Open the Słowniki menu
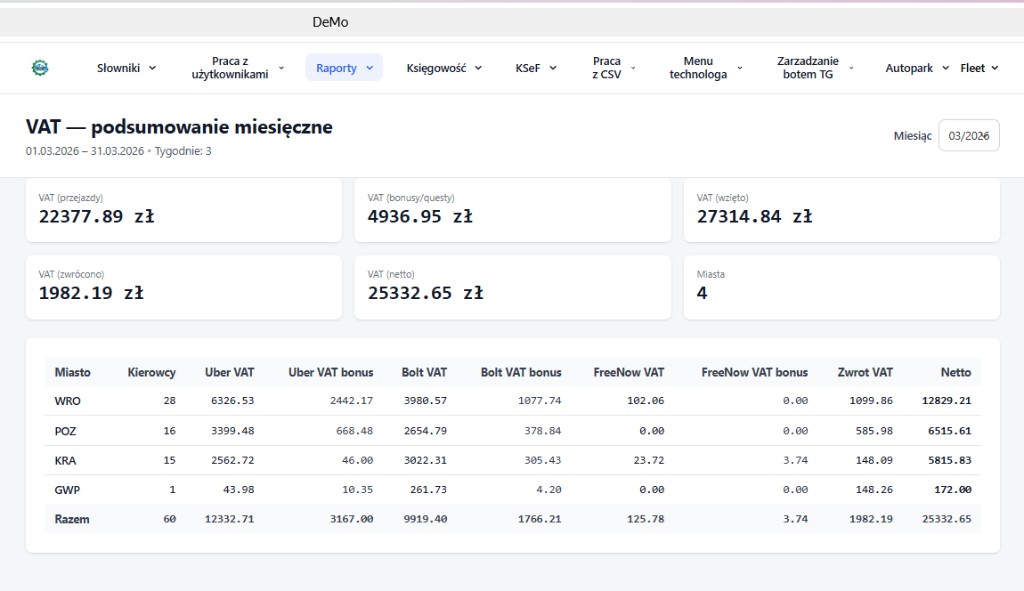1024x591 pixels. point(127,68)
